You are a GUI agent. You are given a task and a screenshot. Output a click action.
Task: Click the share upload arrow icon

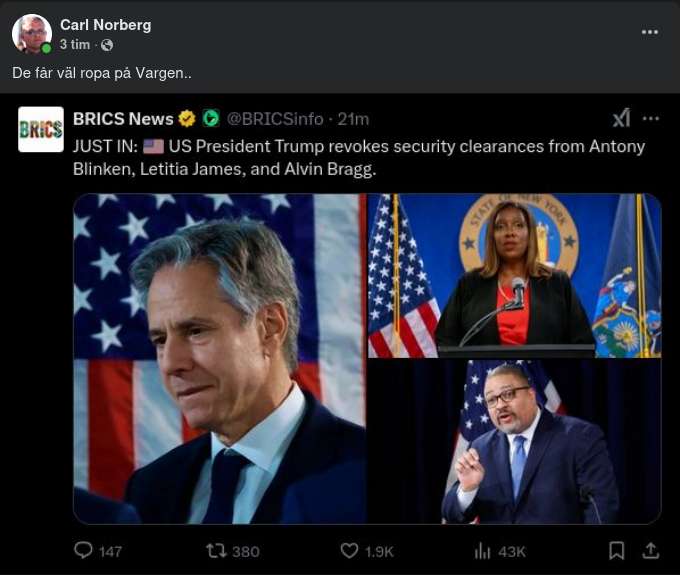coord(650,550)
